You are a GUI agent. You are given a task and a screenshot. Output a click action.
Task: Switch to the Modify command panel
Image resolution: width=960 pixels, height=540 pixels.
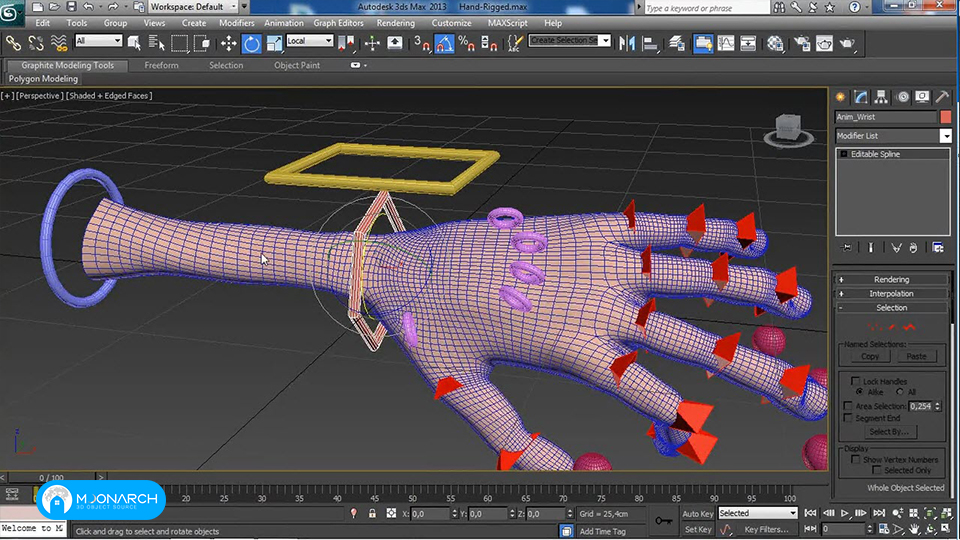(861, 97)
